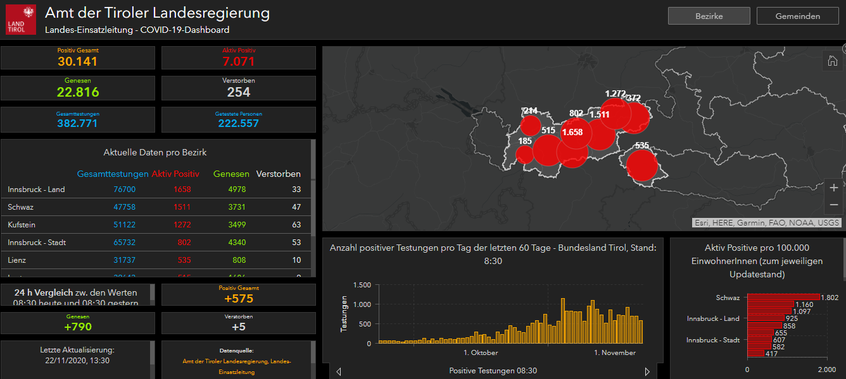Click the Land Tirol logo
Image resolution: width=846 pixels, height=379 pixels.
pos(21,20)
